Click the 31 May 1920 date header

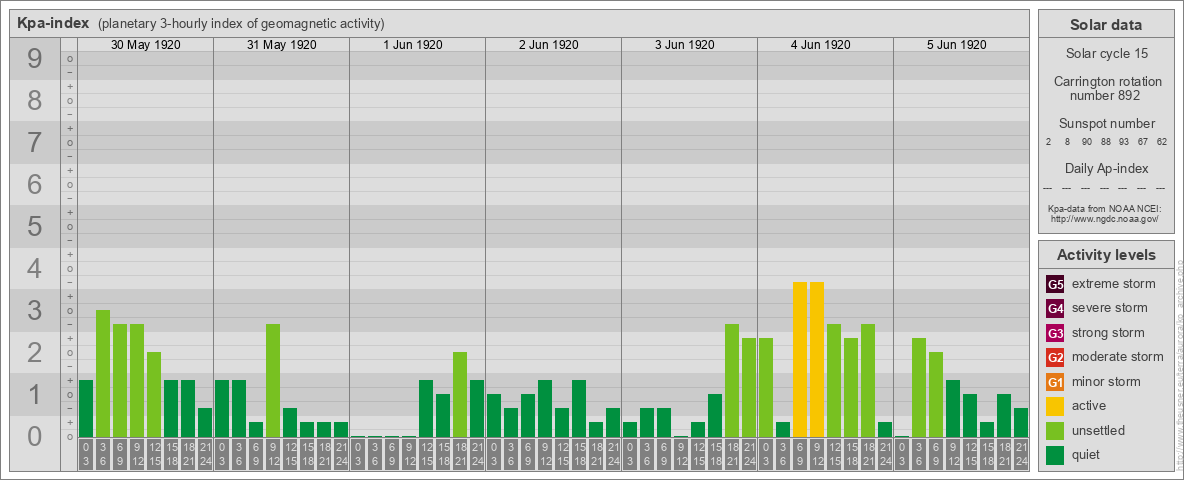[282, 45]
